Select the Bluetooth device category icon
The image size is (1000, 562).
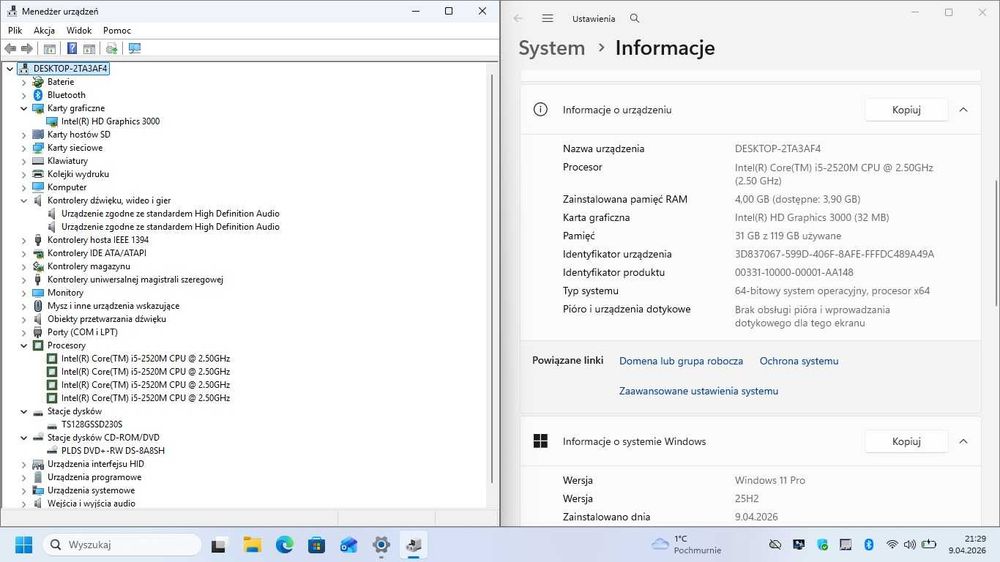coord(38,95)
